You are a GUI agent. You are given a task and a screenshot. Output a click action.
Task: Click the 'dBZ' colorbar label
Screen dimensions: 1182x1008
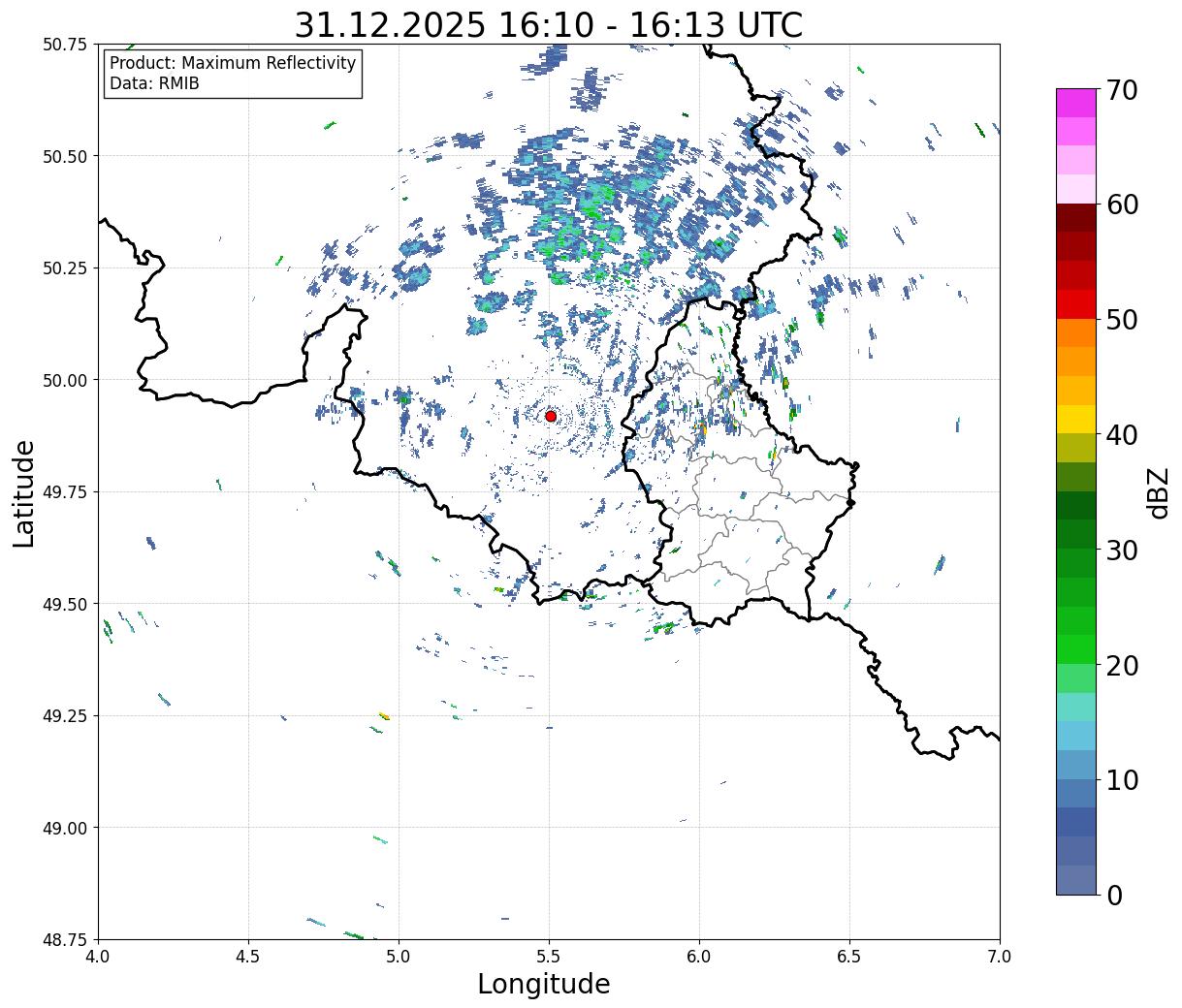[x=1159, y=491]
